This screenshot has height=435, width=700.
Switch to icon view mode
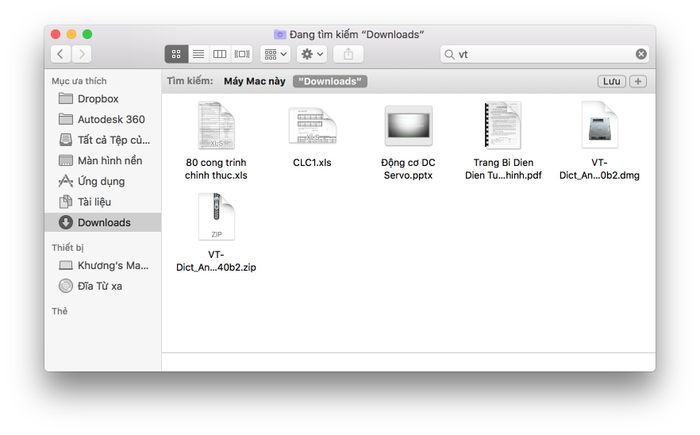point(176,54)
